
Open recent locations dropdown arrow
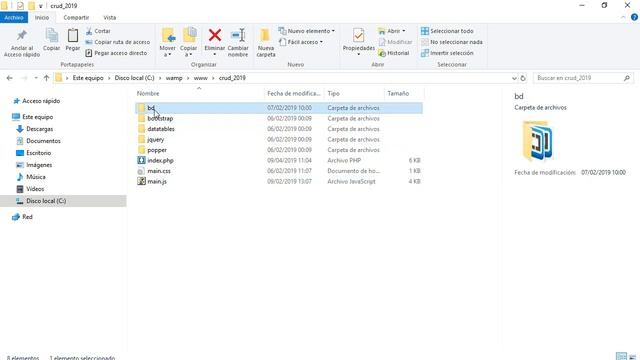pos(36,78)
